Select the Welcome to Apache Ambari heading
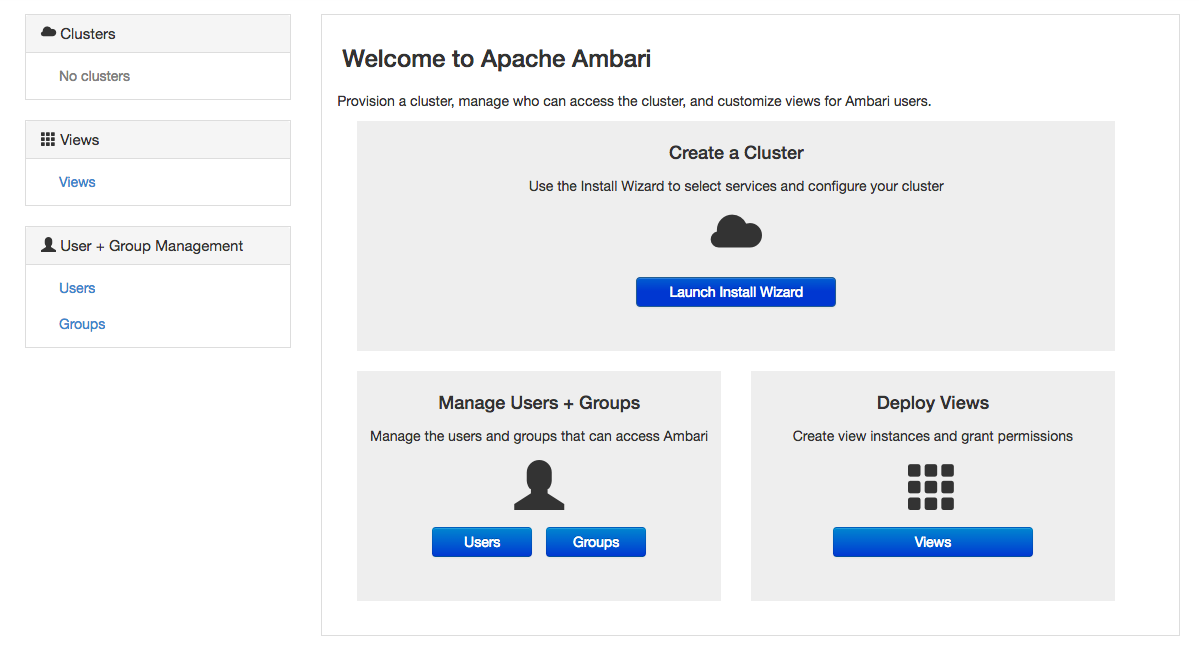 tap(496, 59)
